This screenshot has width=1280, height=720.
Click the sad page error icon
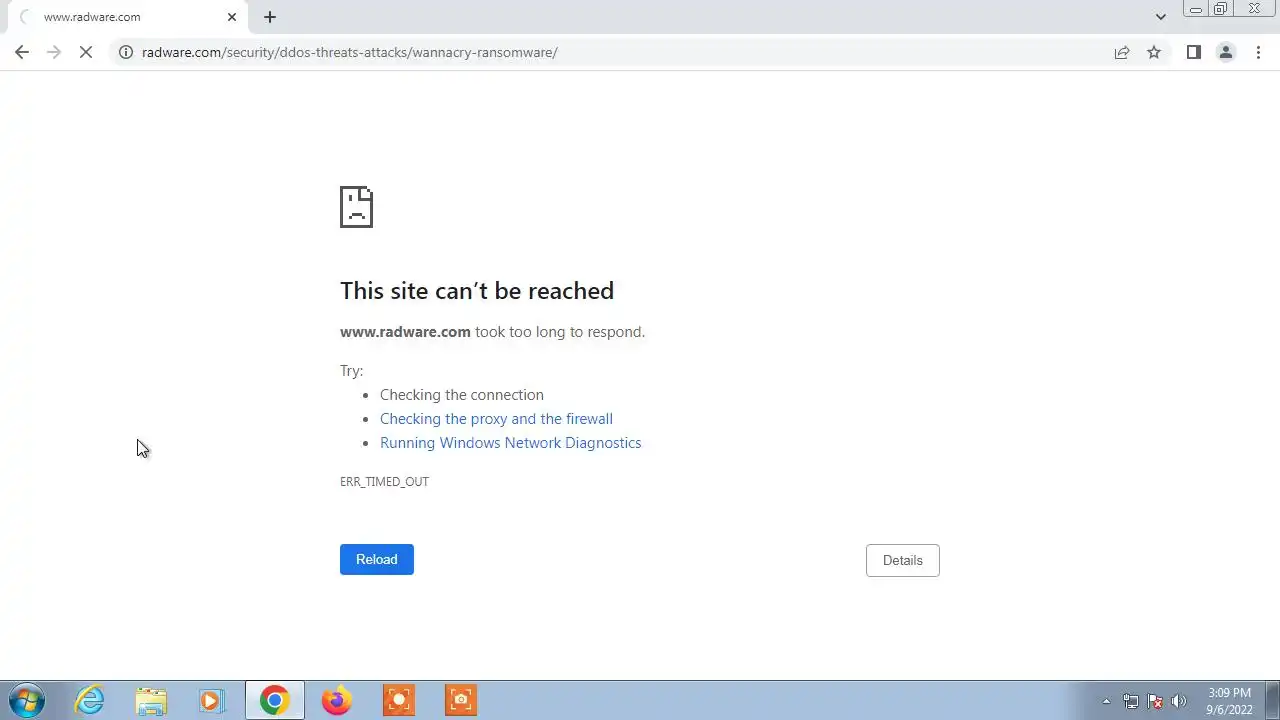click(x=356, y=207)
